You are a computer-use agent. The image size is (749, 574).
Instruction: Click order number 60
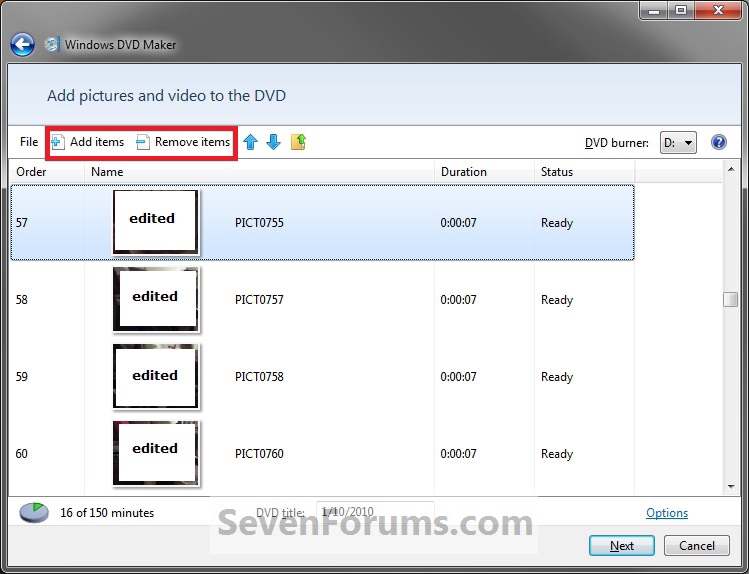click(21, 454)
